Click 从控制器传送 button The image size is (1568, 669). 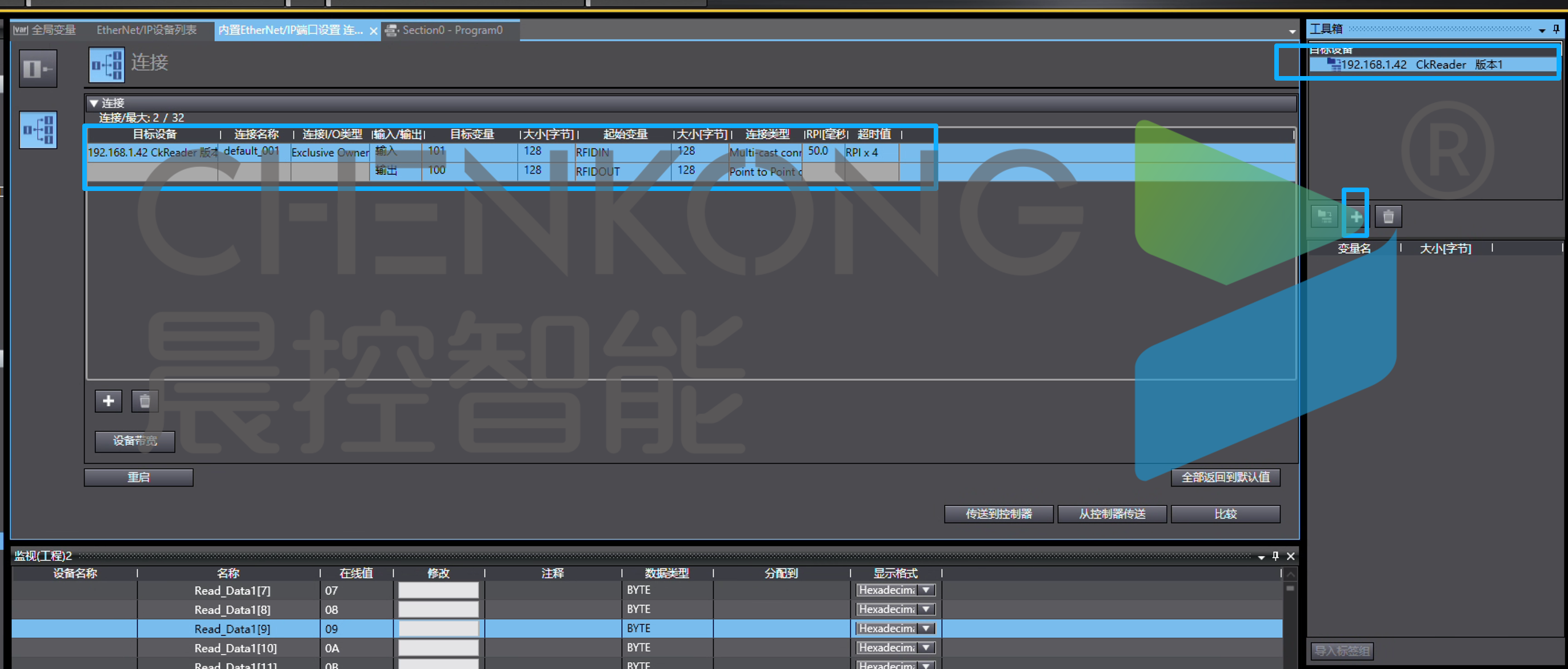[x=1112, y=513]
